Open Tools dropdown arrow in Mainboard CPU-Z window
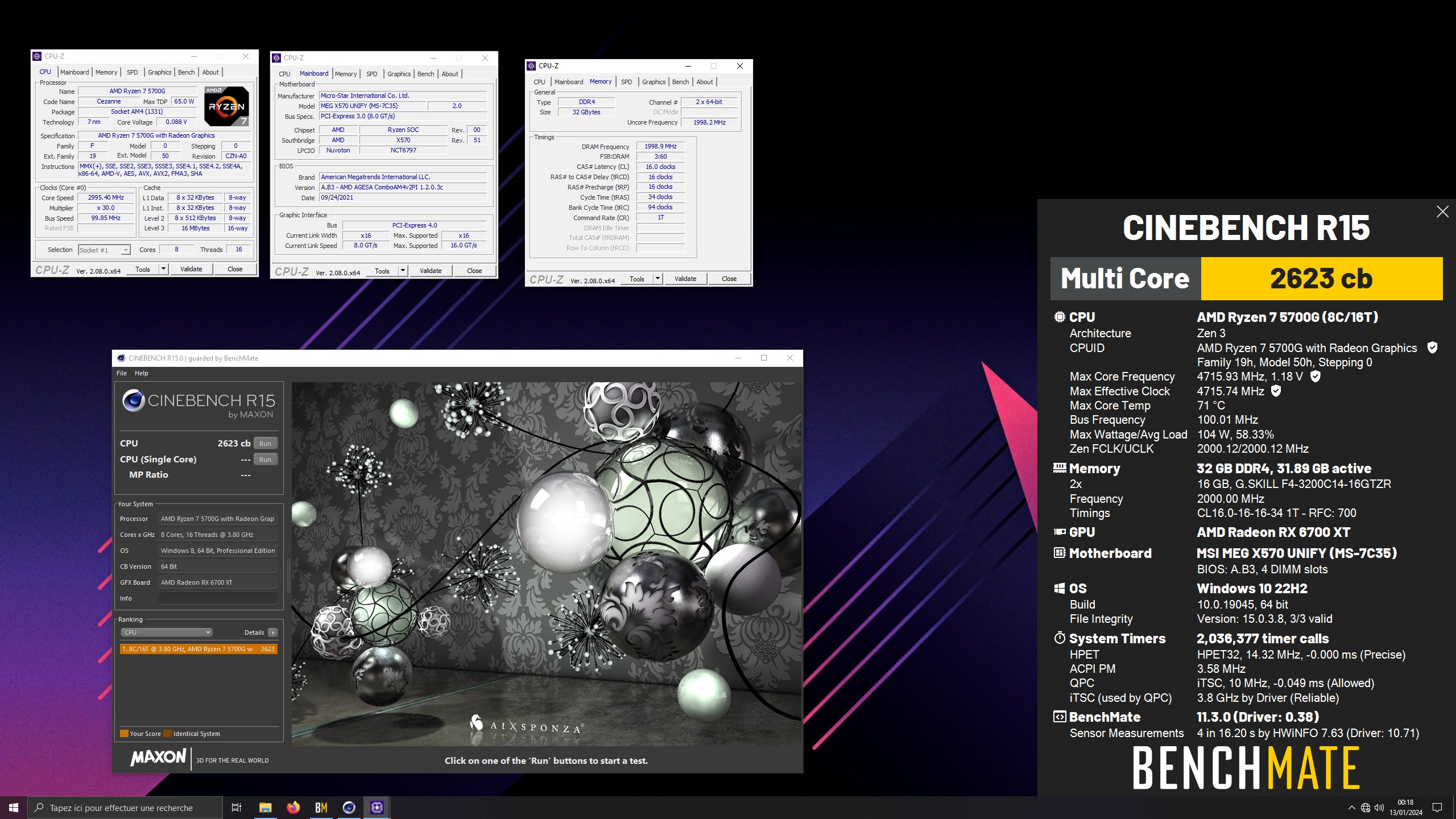1456x819 pixels. pyautogui.click(x=403, y=271)
